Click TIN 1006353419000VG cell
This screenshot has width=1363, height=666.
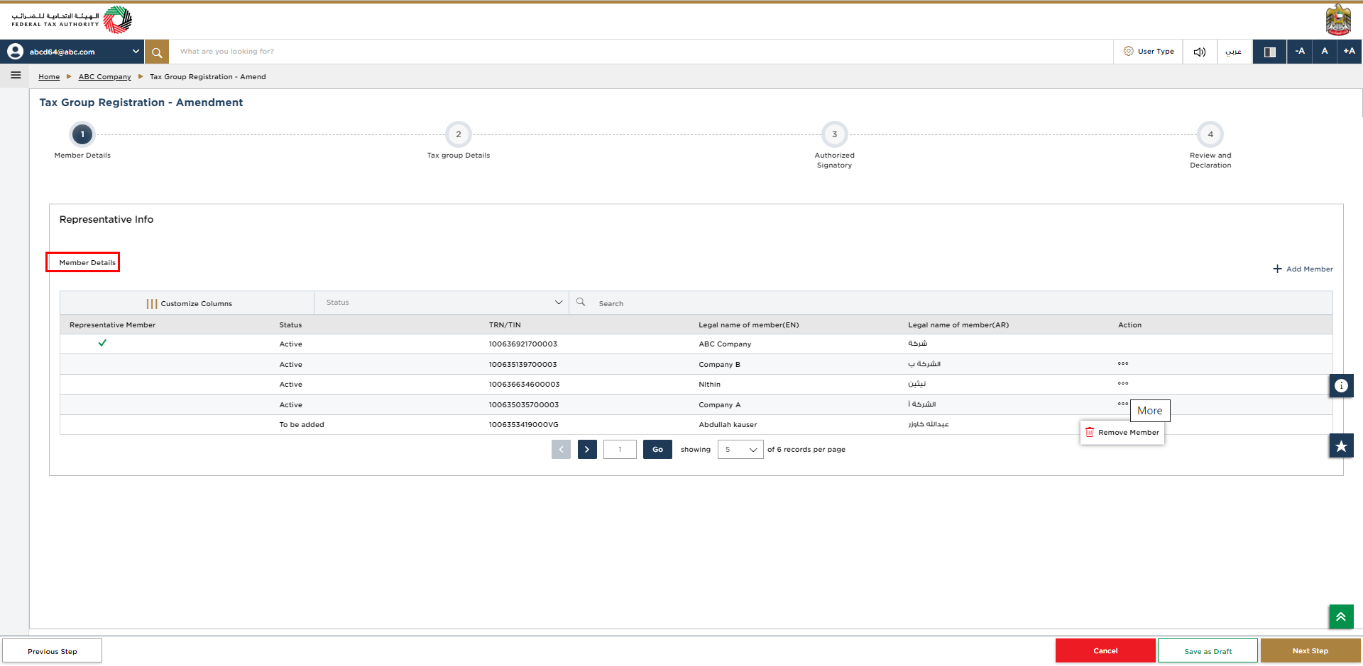click(x=524, y=424)
